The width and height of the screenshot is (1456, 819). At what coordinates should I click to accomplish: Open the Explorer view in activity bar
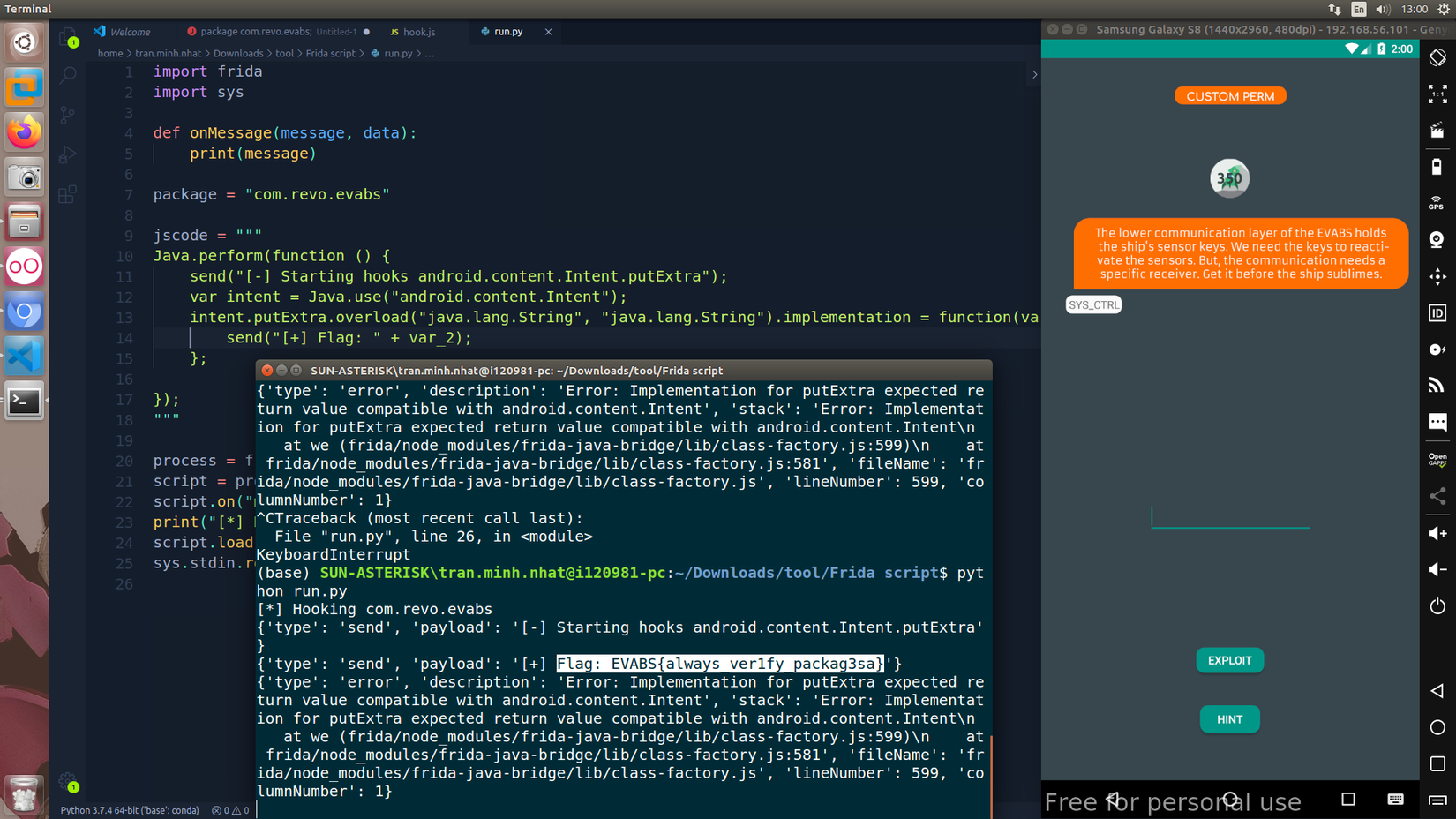pos(68,37)
